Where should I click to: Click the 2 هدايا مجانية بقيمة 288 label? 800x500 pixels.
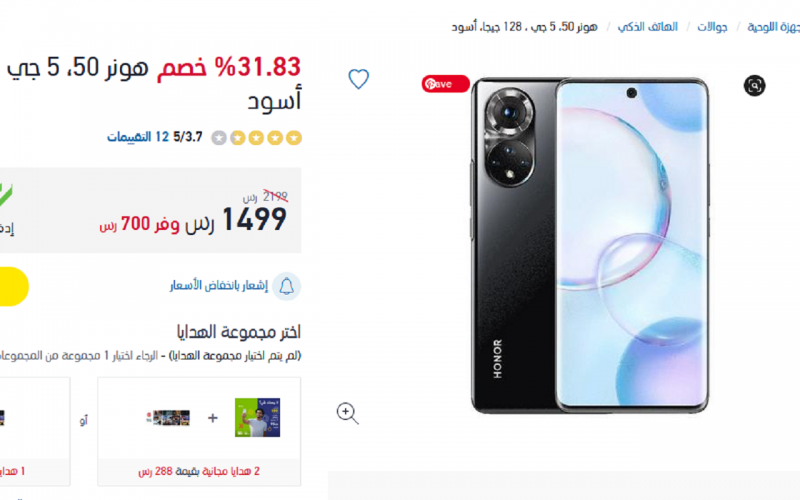(199, 471)
